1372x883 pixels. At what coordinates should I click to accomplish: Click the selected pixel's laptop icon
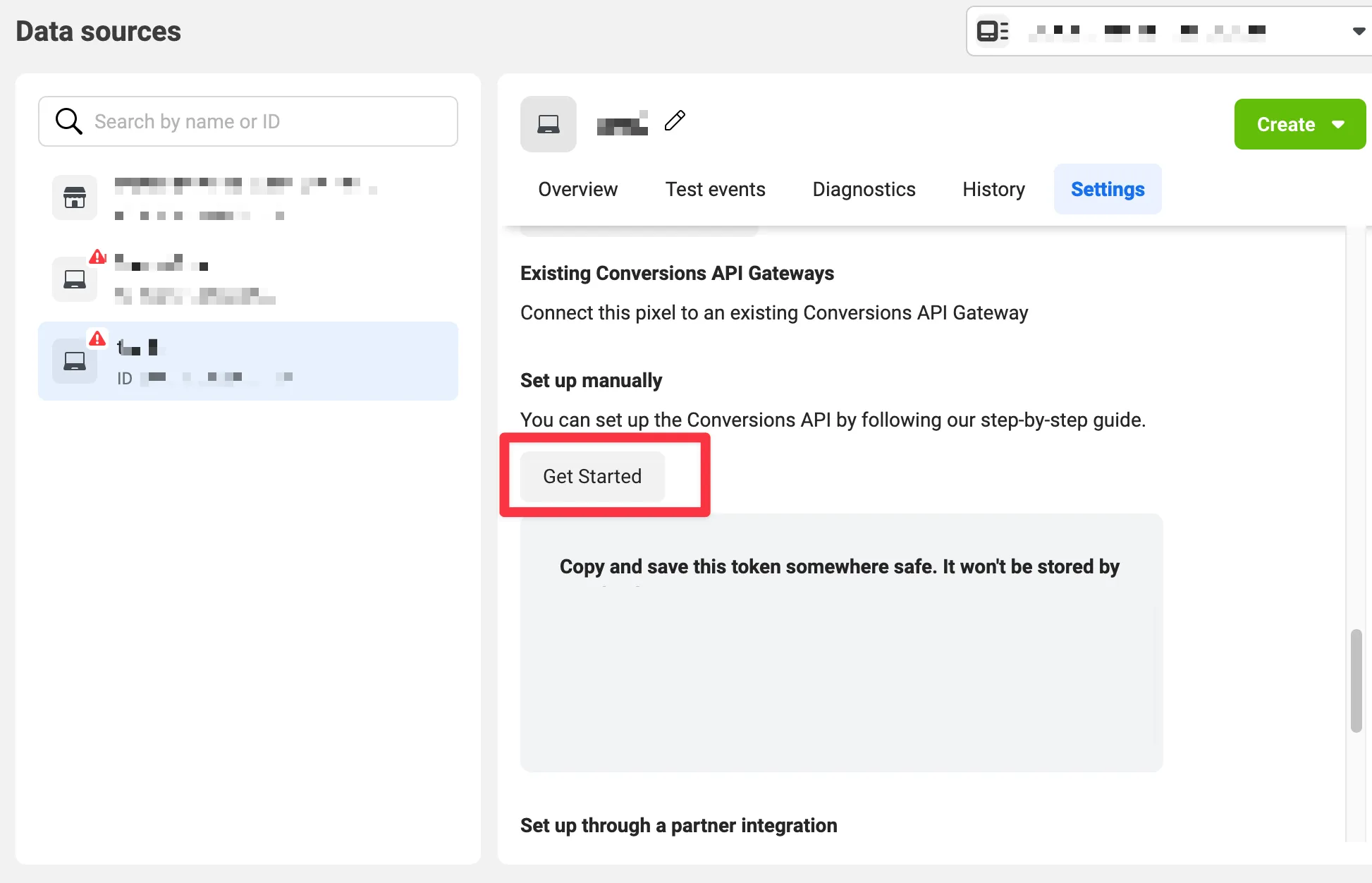tap(75, 361)
